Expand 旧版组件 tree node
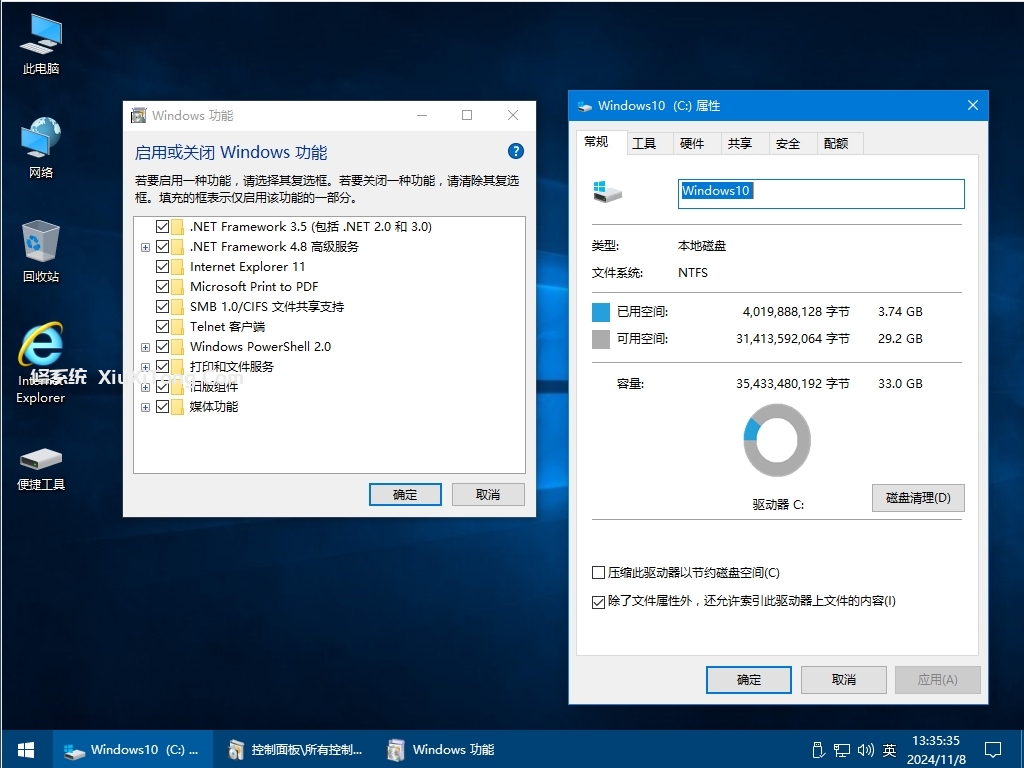This screenshot has height=768, width=1024. click(146, 387)
